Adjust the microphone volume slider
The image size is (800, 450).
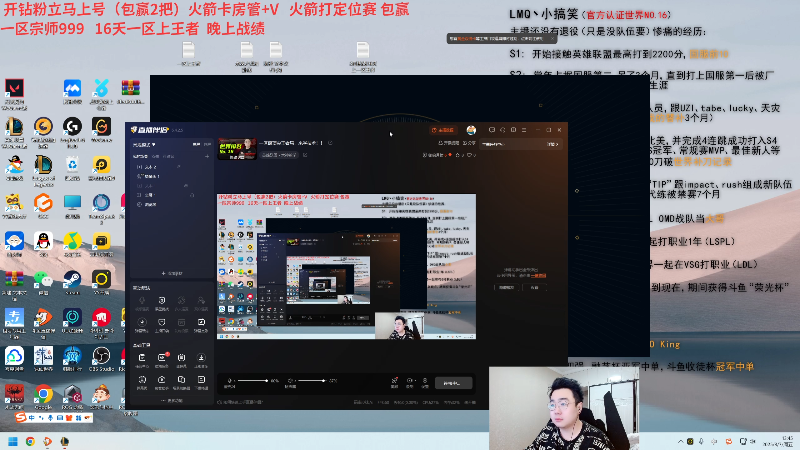253,380
